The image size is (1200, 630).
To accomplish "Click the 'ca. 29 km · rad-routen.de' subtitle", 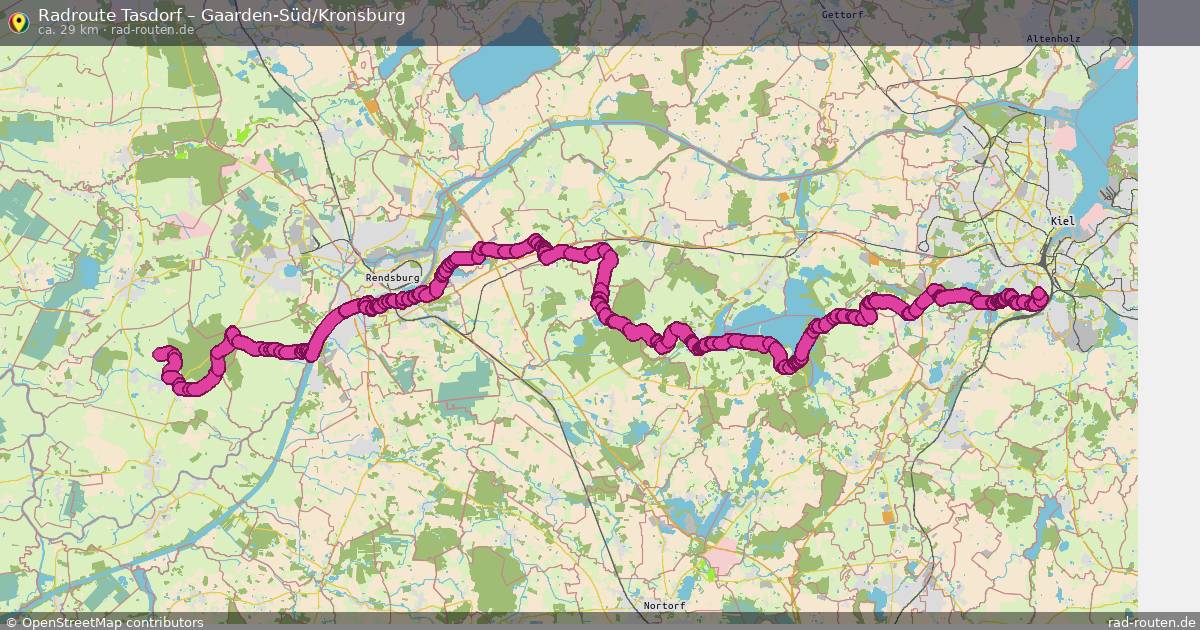I will 116,30.
